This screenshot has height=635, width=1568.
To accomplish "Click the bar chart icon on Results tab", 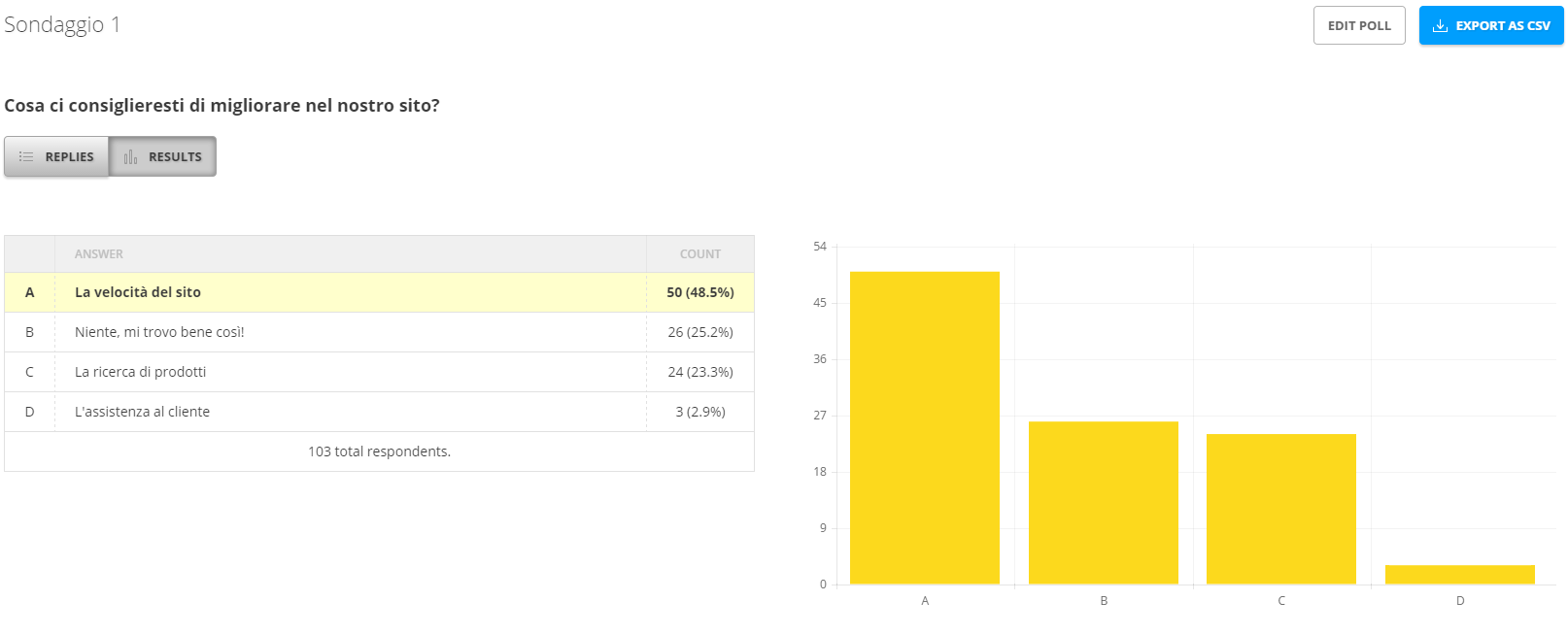I will coord(130,156).
